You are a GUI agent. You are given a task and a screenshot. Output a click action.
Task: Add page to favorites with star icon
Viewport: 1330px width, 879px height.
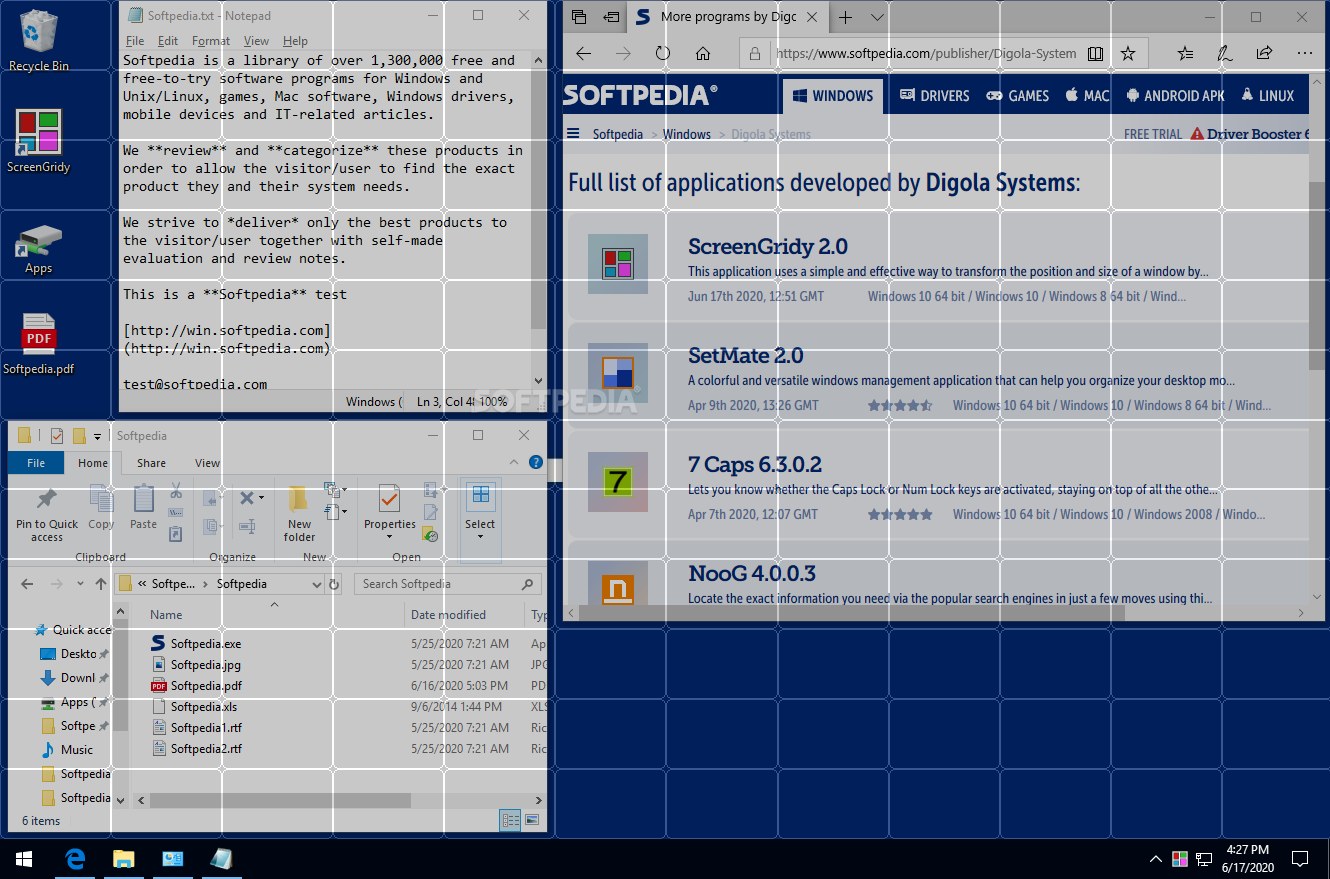(x=1128, y=54)
